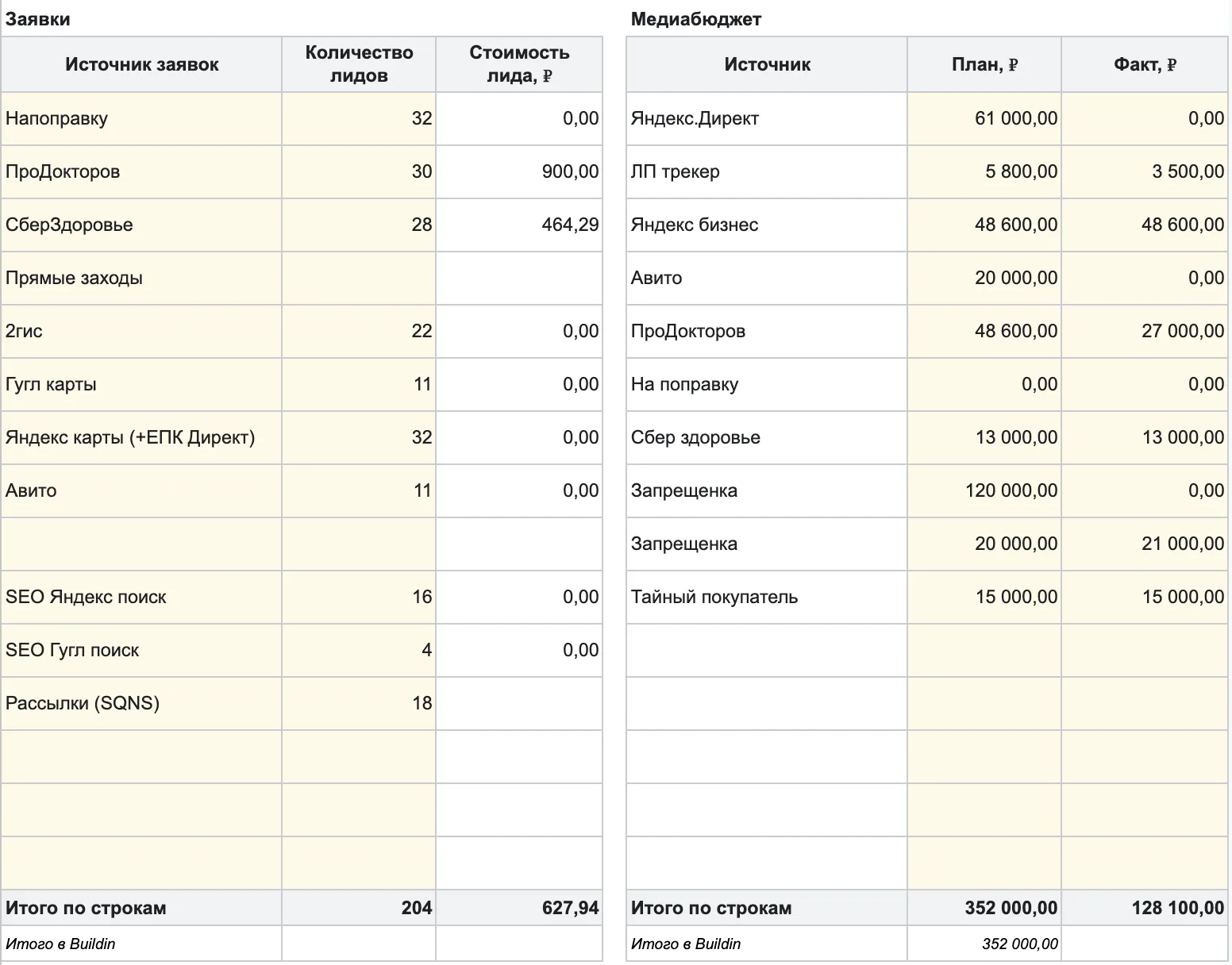Click the bold plan total 352 000,00
The height and width of the screenshot is (965, 1232).
[984, 908]
